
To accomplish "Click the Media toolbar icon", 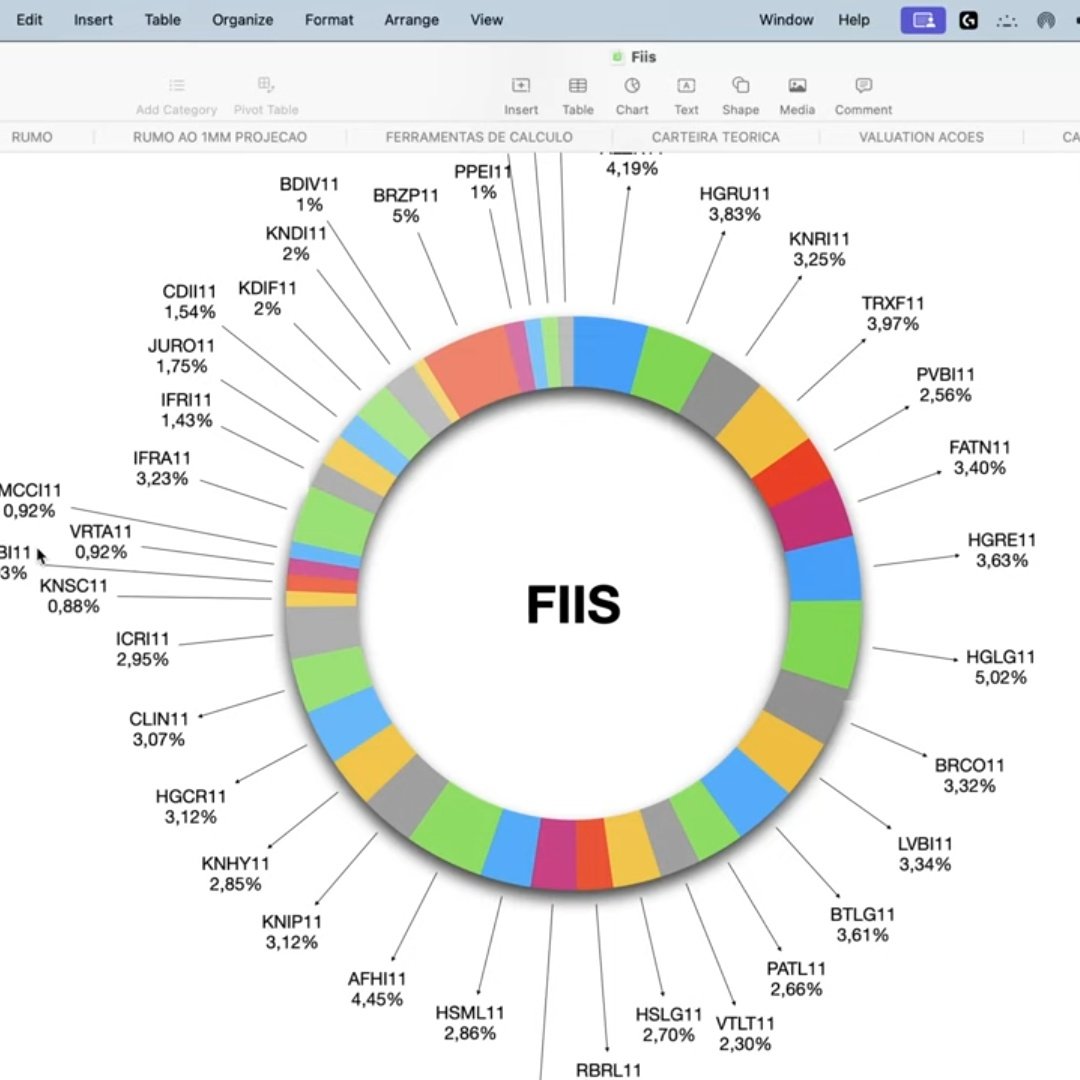I will click(x=797, y=85).
